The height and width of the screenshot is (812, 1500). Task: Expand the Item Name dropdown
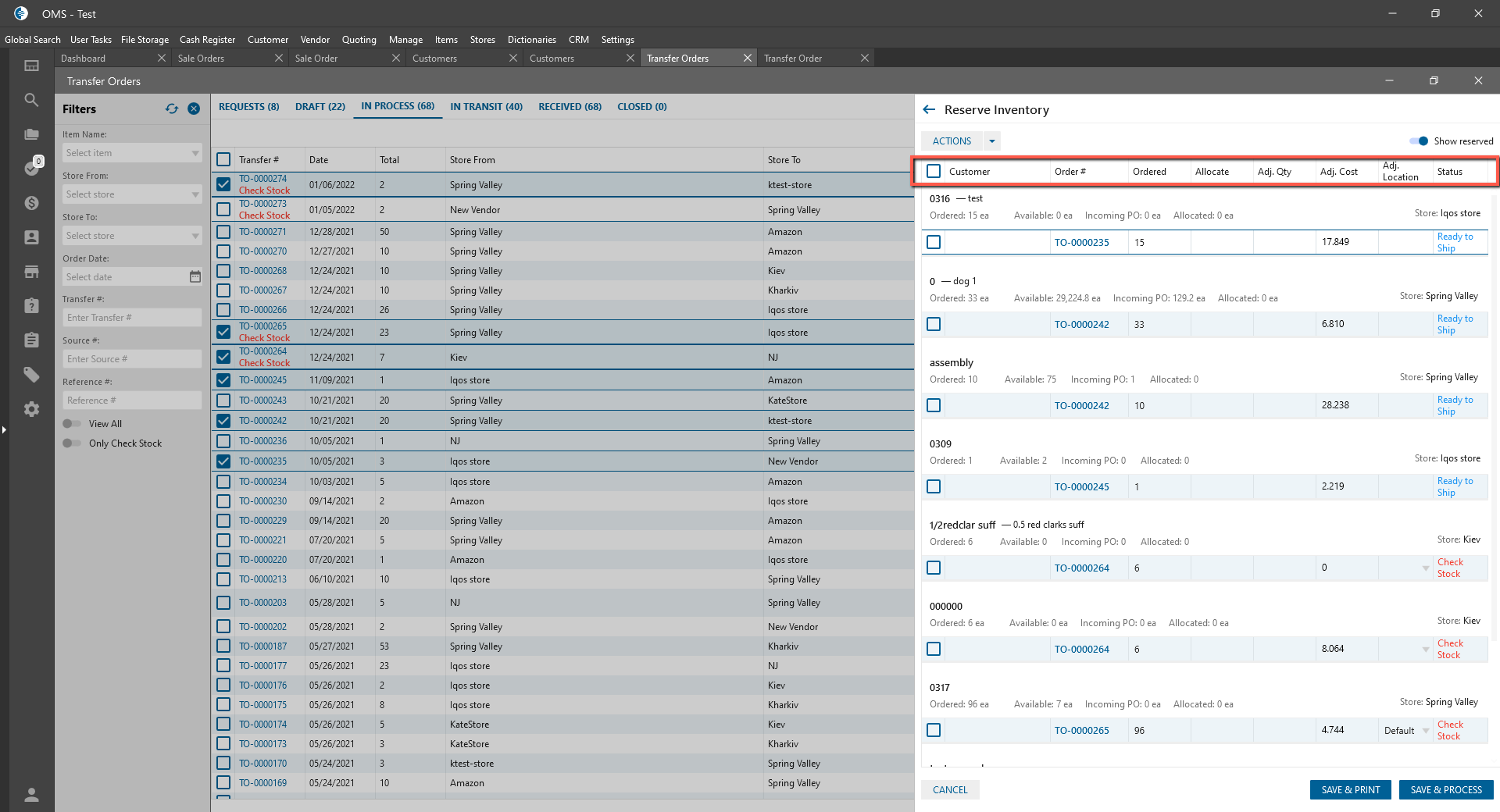pos(195,153)
